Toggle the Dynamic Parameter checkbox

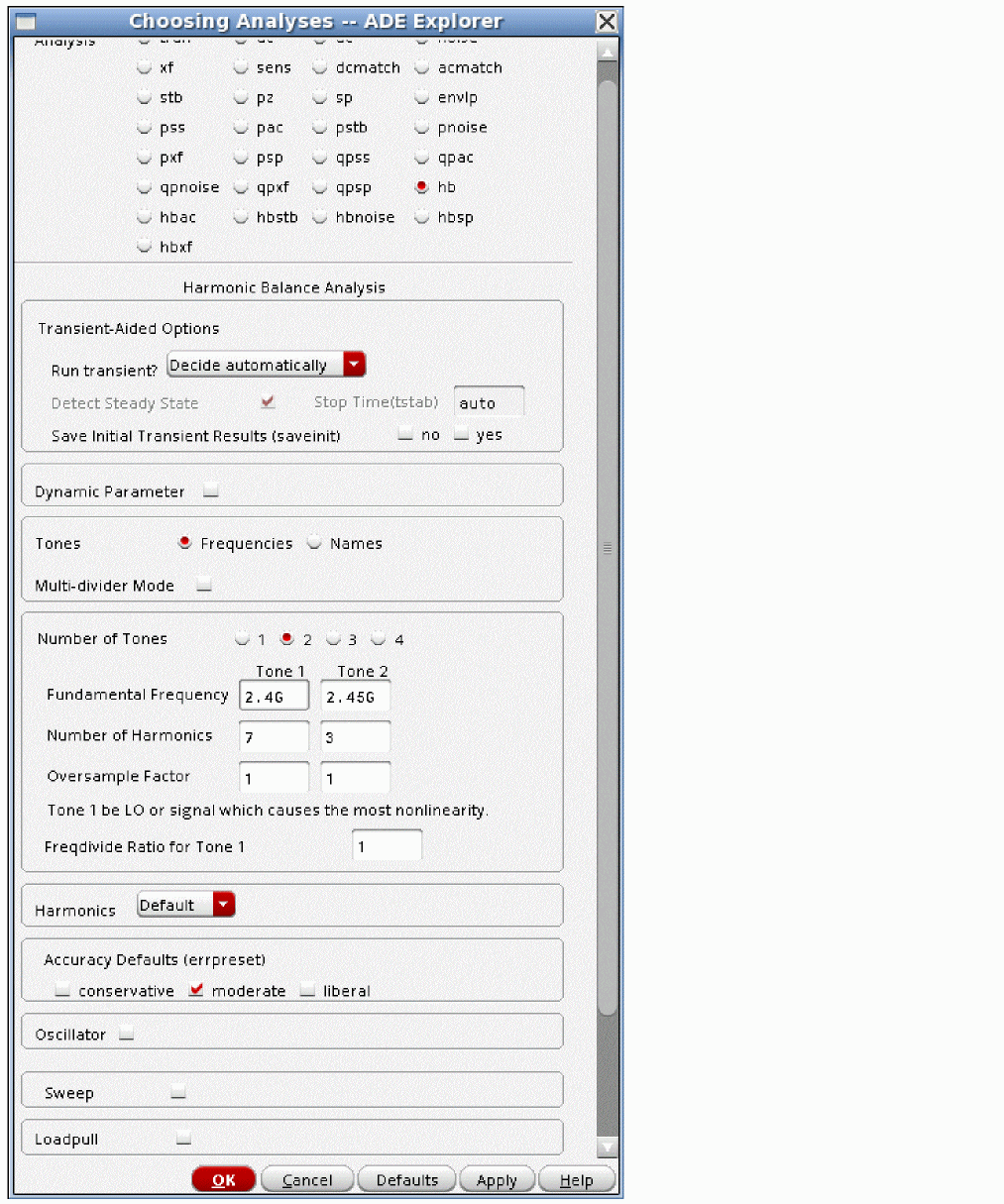coord(211,491)
